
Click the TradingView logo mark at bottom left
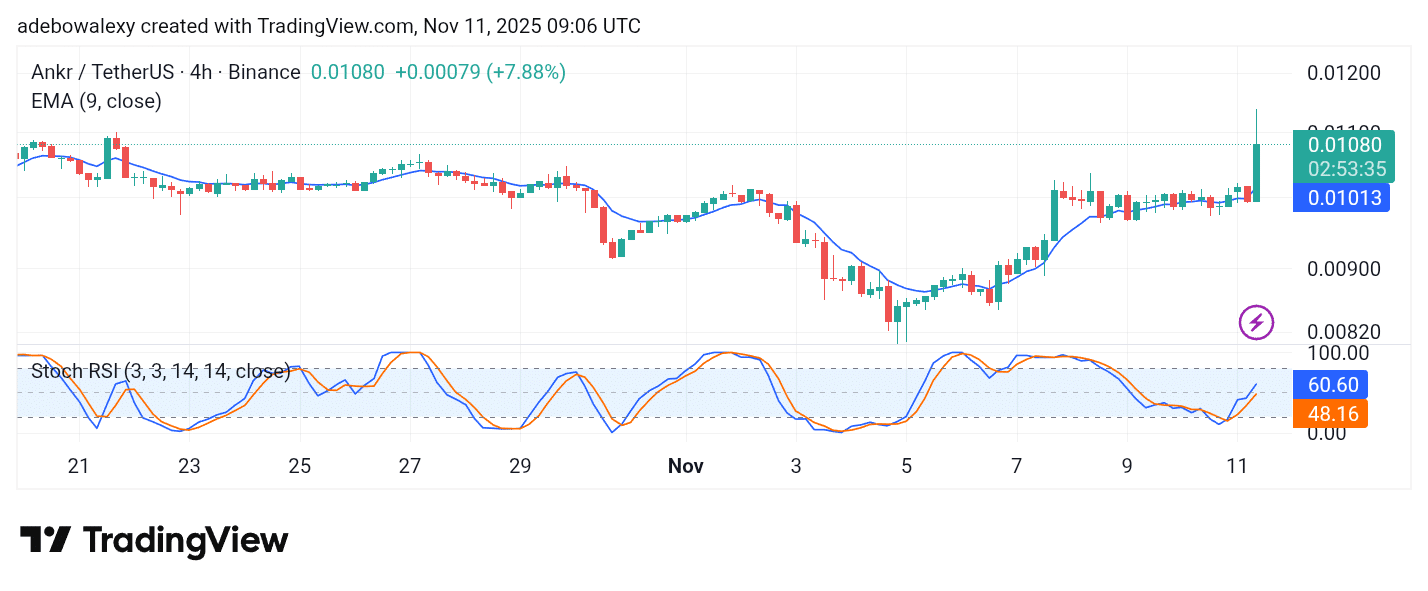[45, 541]
